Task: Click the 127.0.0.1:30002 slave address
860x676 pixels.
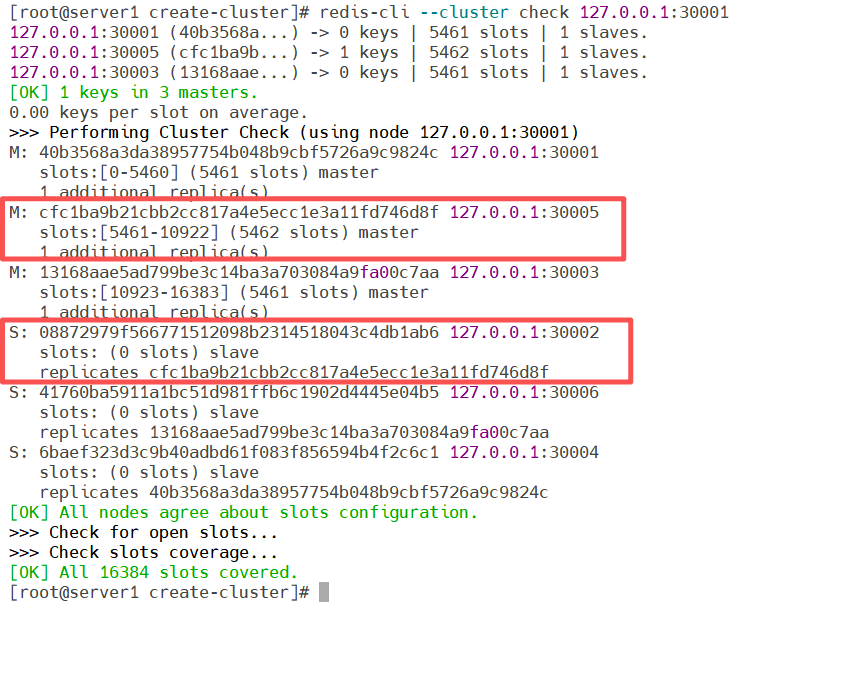Action: coord(524,332)
